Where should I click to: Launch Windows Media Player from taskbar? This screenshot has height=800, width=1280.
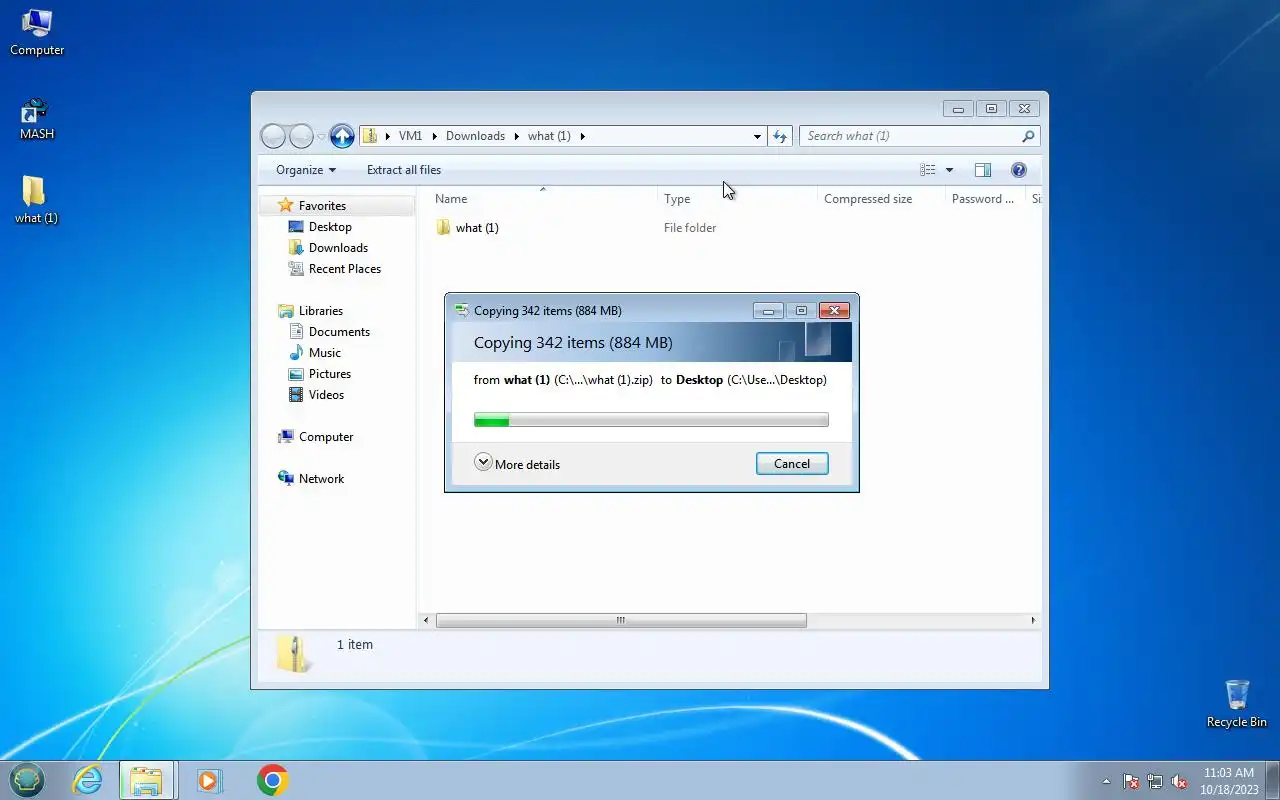pos(209,780)
